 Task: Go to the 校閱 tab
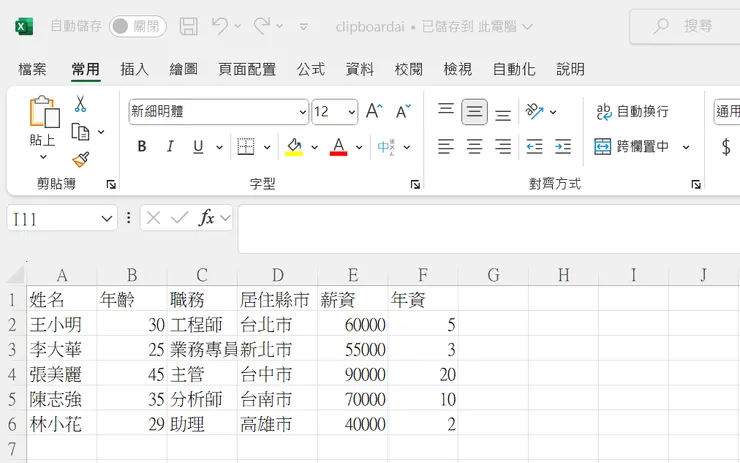(409, 69)
